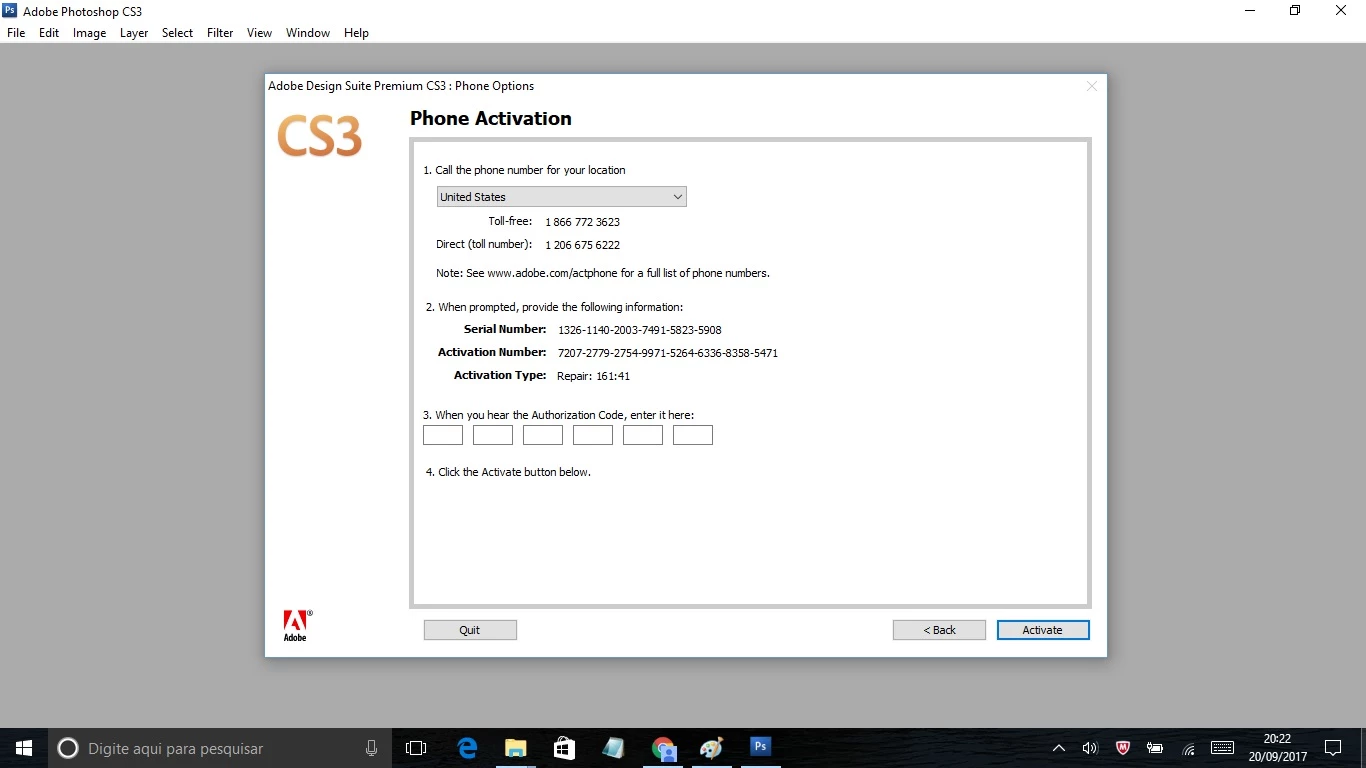The height and width of the screenshot is (768, 1366).
Task: Click the Activate button
Action: pos(1043,630)
